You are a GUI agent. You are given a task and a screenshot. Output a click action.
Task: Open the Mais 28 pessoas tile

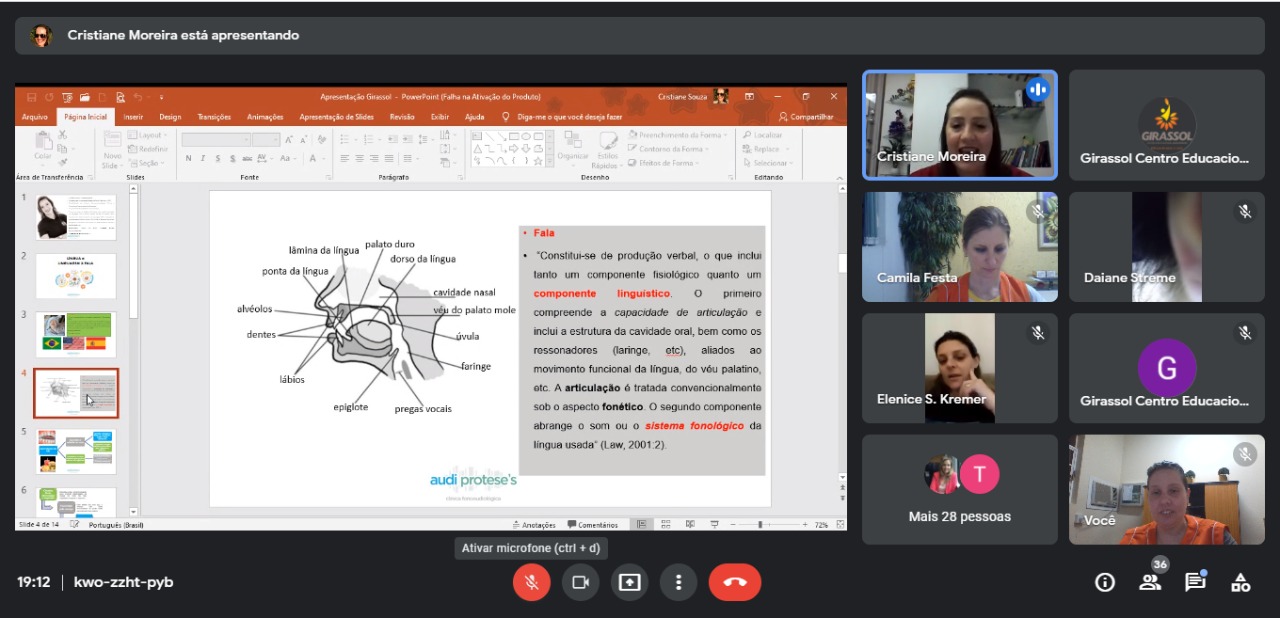point(959,489)
